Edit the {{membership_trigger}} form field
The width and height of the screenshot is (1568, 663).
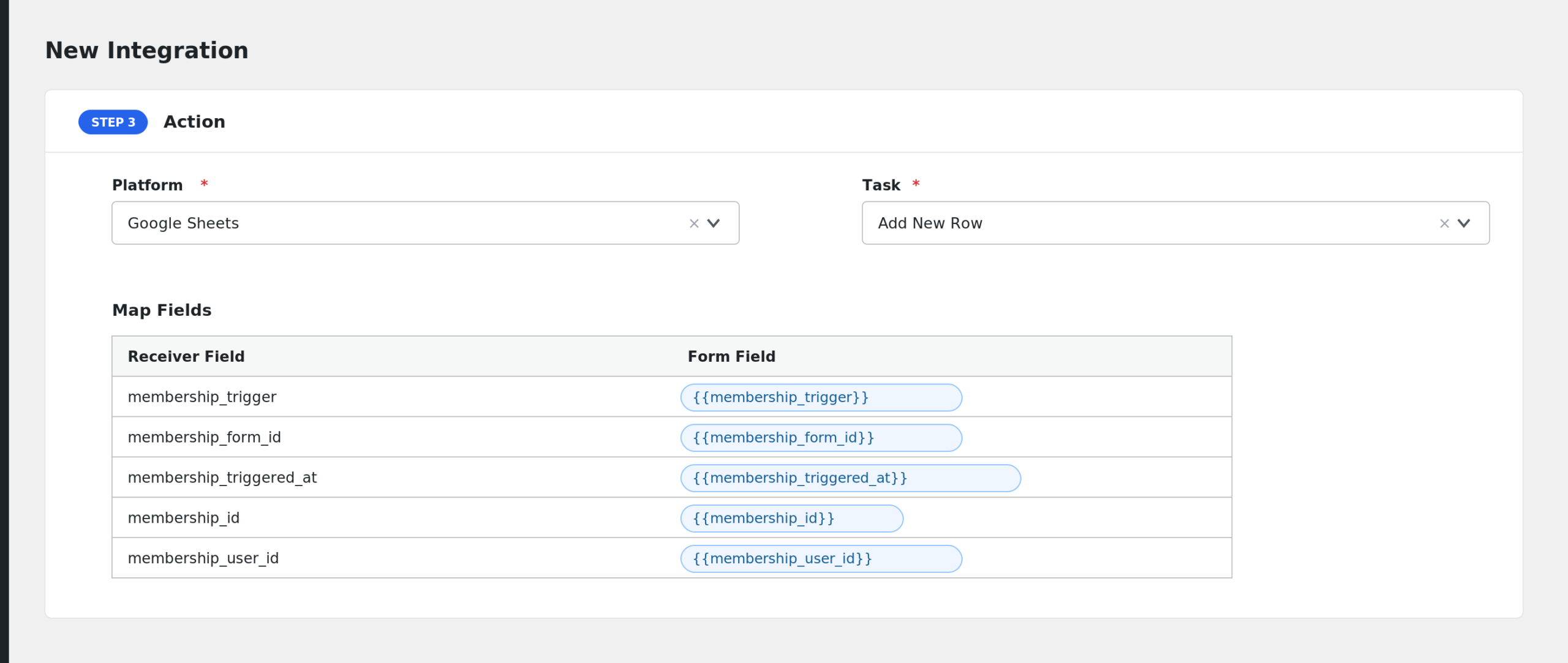pos(821,397)
